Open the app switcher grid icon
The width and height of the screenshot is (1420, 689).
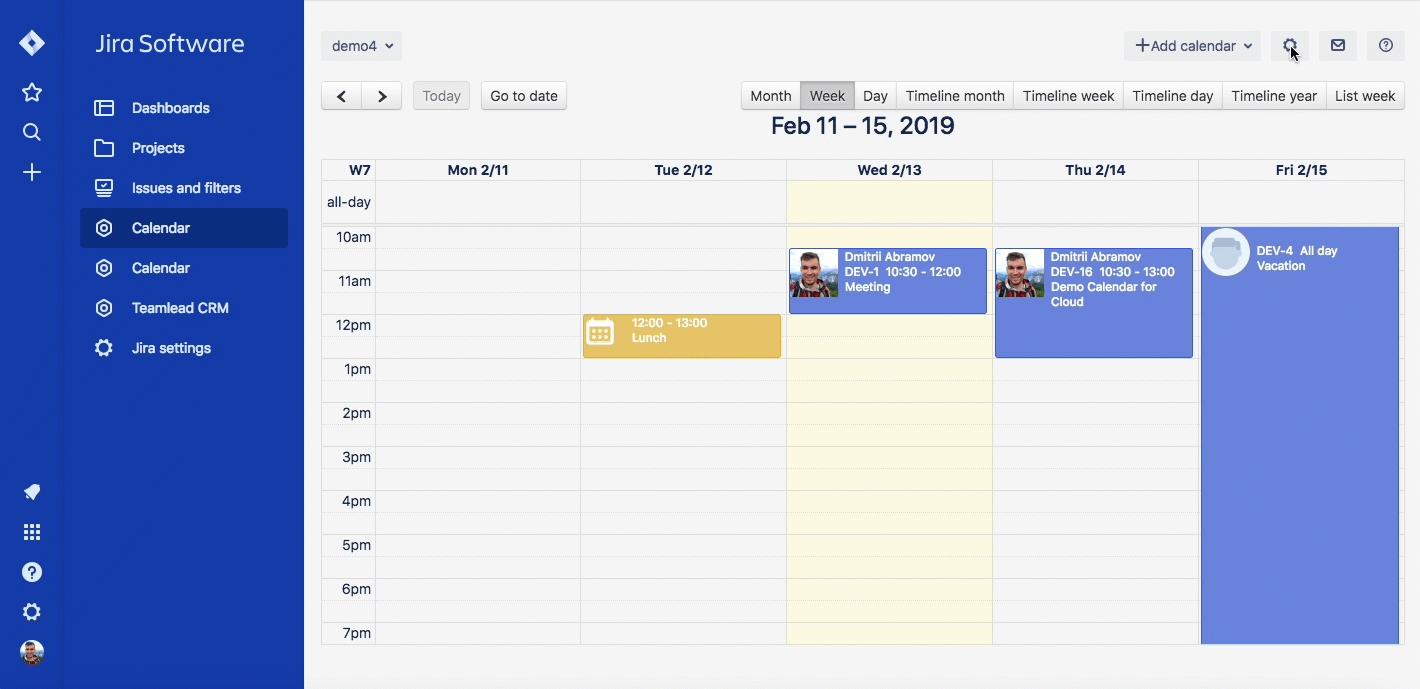click(32, 532)
